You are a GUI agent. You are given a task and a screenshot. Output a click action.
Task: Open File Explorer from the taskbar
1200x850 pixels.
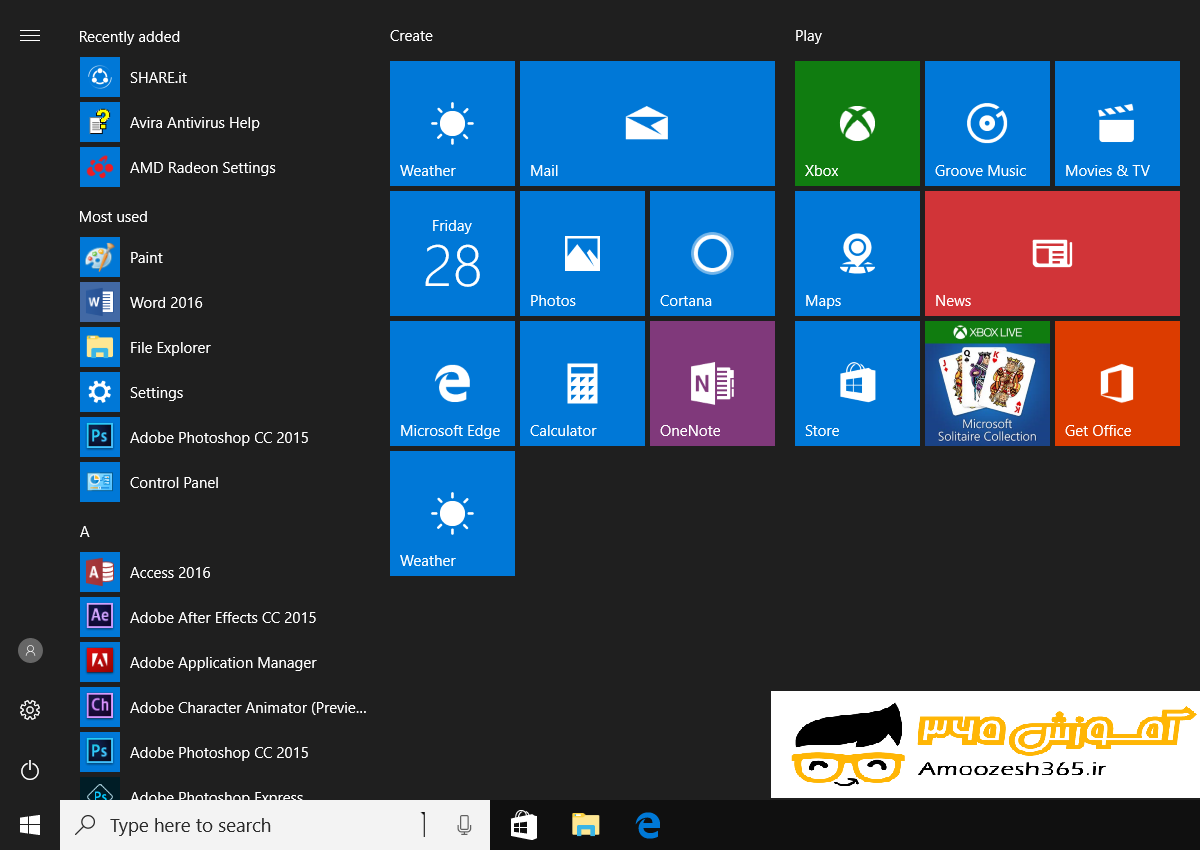click(x=586, y=825)
